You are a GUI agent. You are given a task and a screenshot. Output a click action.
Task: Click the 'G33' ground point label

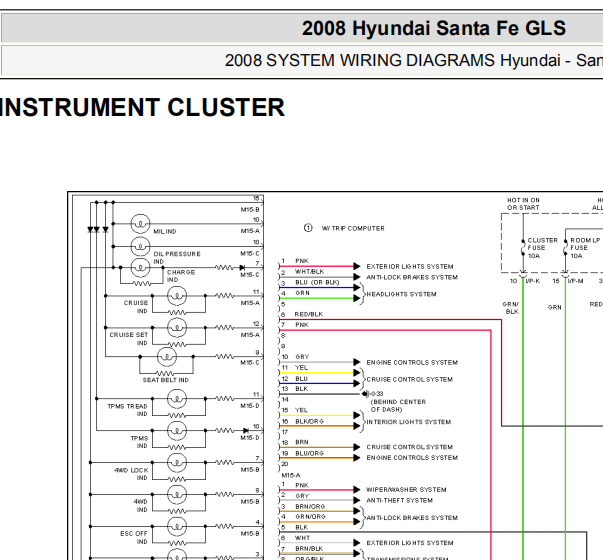pyautogui.click(x=377, y=394)
